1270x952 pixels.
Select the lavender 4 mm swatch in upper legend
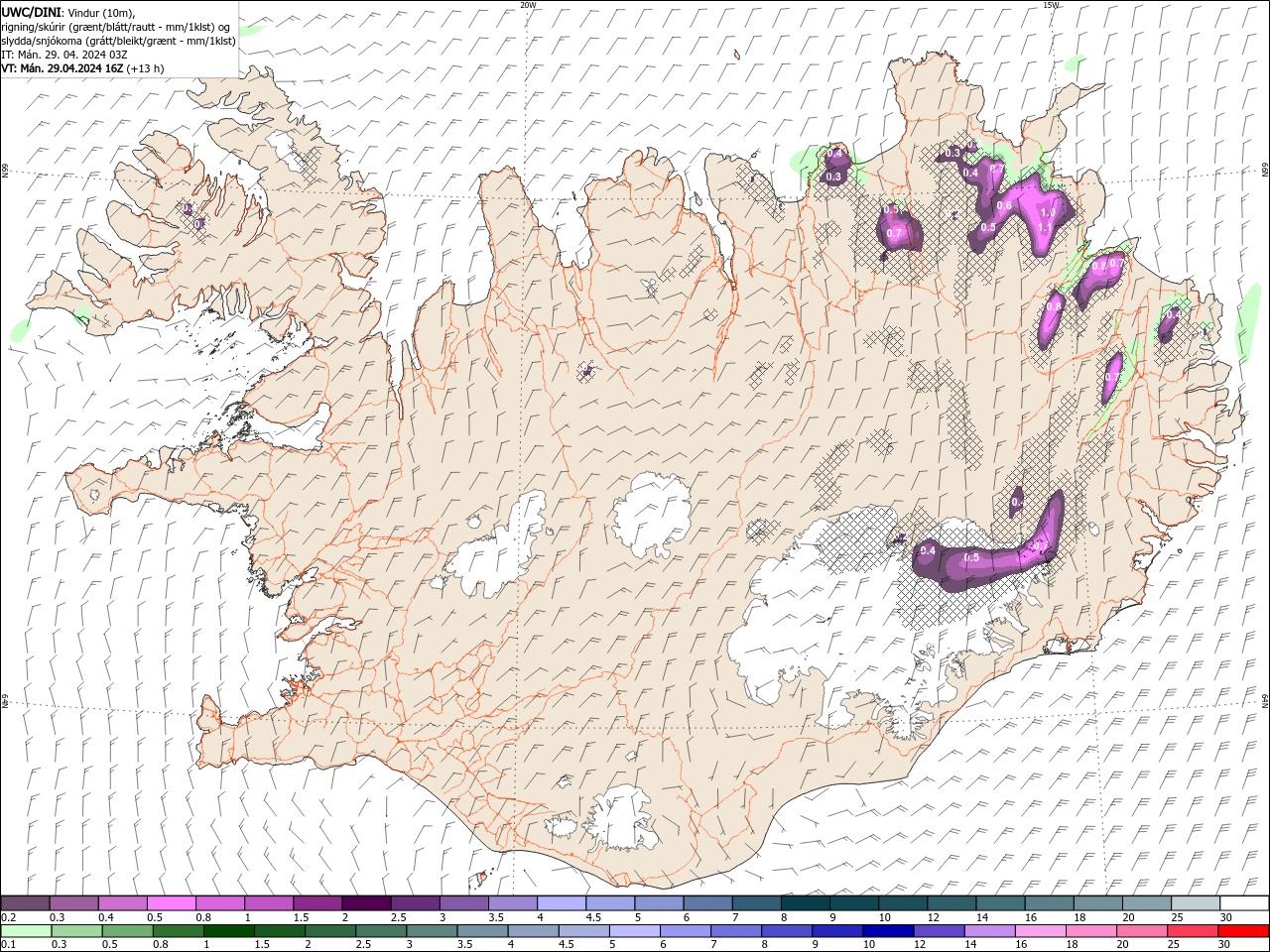pos(560,903)
